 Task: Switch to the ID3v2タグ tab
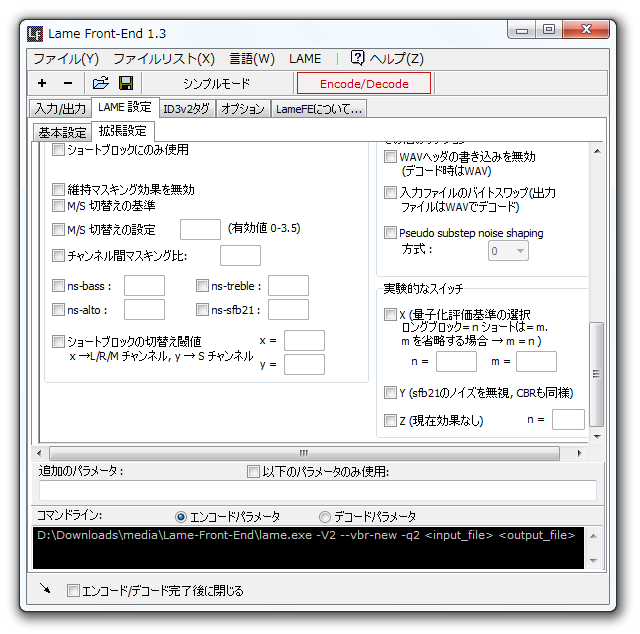[187, 109]
